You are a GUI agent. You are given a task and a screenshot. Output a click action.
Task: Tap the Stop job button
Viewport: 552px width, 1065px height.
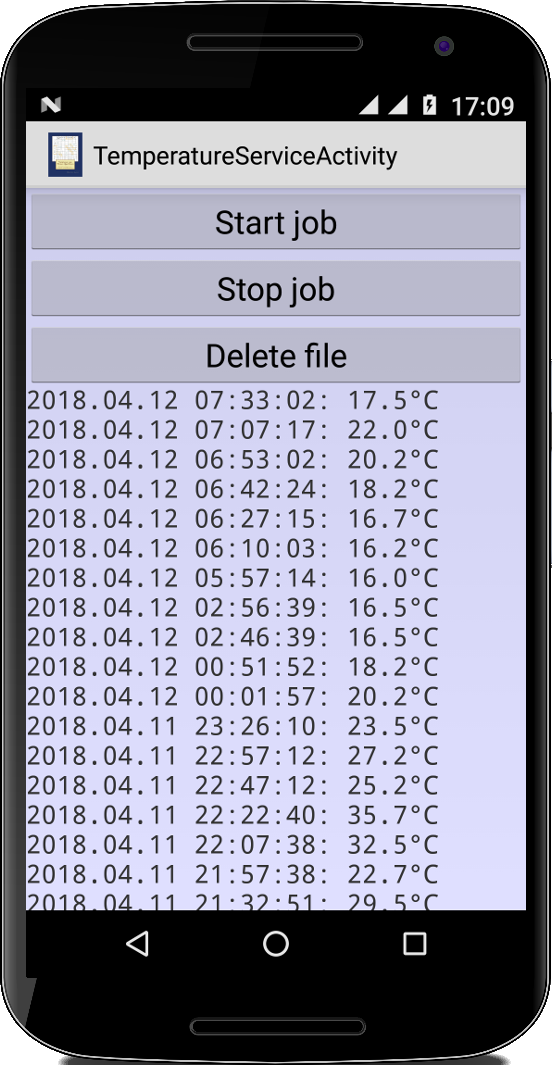click(x=276, y=289)
